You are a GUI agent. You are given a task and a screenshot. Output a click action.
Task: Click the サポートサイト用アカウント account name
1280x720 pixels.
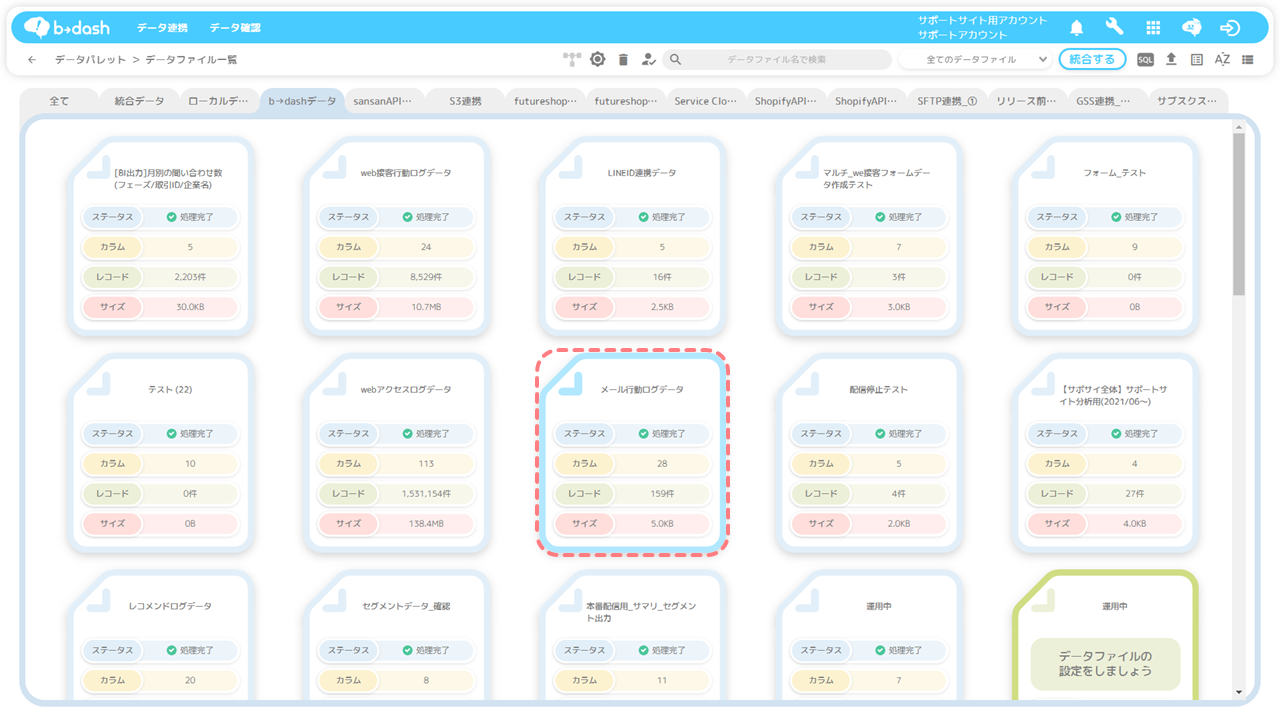[x=982, y=20]
